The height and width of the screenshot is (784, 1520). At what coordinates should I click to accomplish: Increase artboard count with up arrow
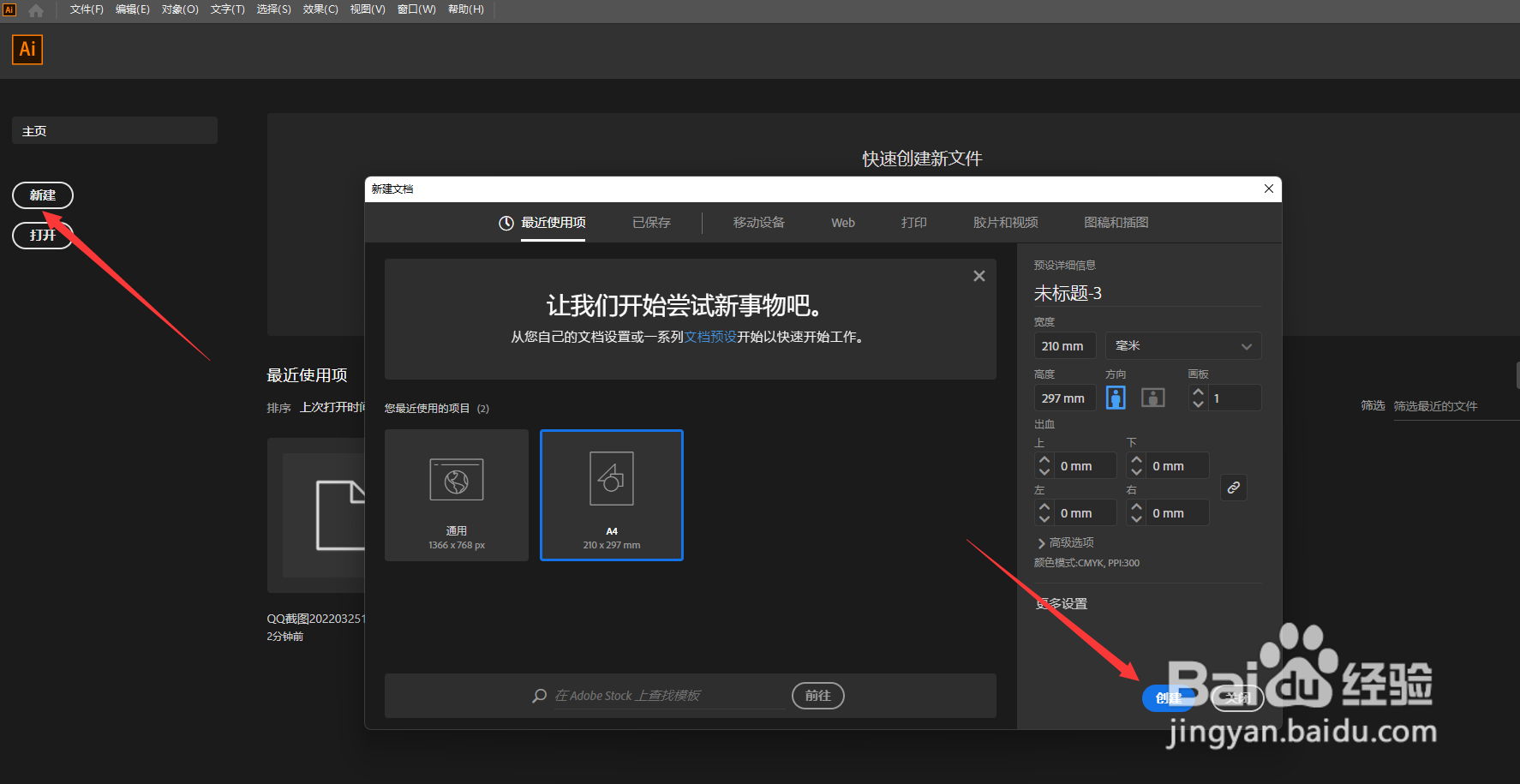(x=1198, y=392)
